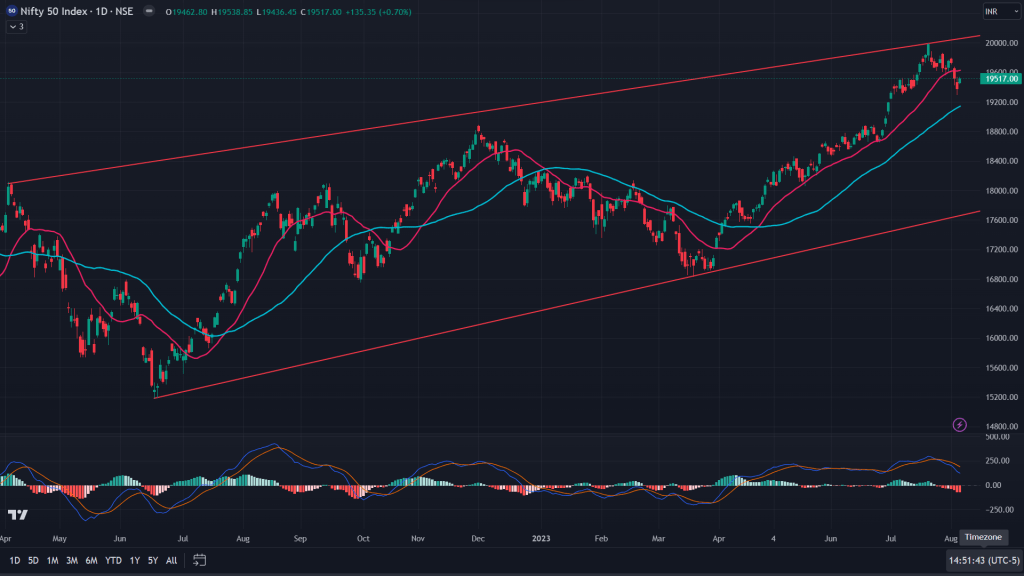Open timezone menu showing 14:51:43 (UTC-5)
The image size is (1024, 576).
click(985, 560)
